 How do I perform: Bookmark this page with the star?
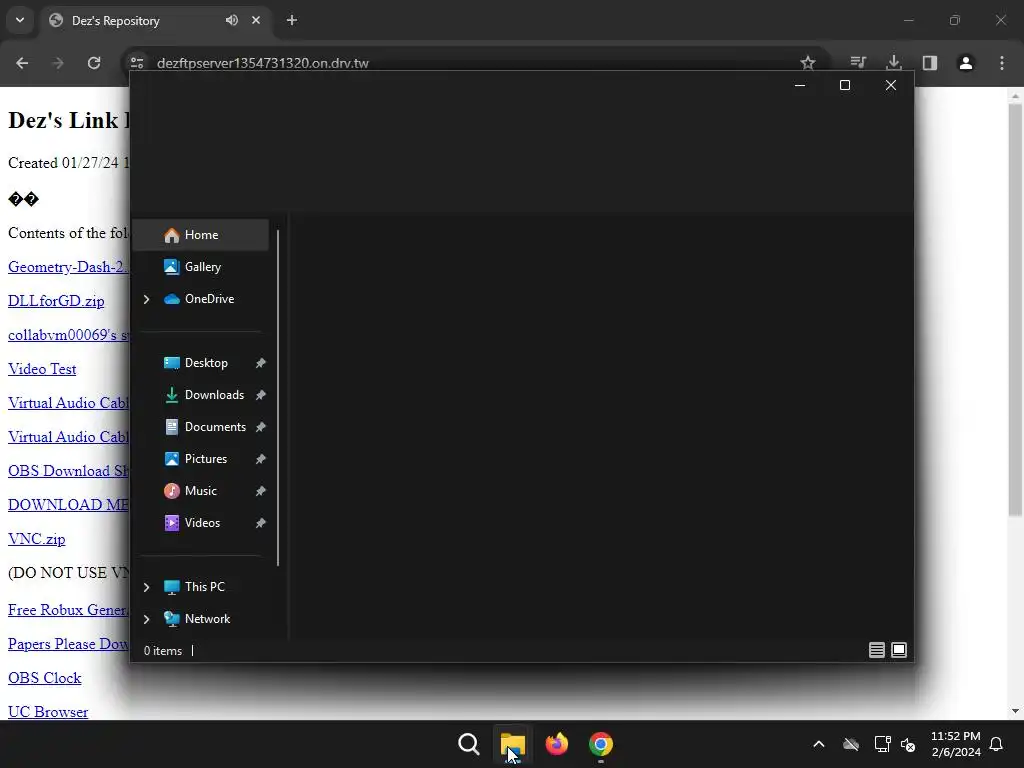808,63
